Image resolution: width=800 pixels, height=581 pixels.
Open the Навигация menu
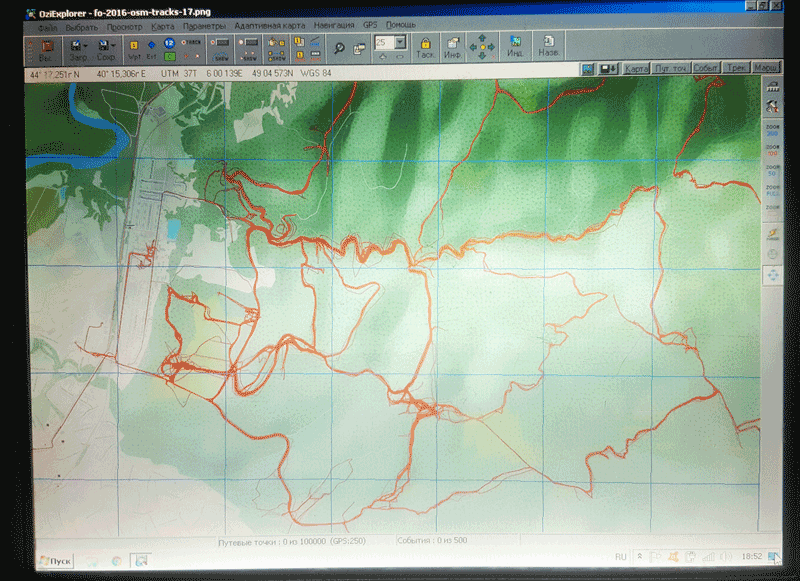point(336,25)
